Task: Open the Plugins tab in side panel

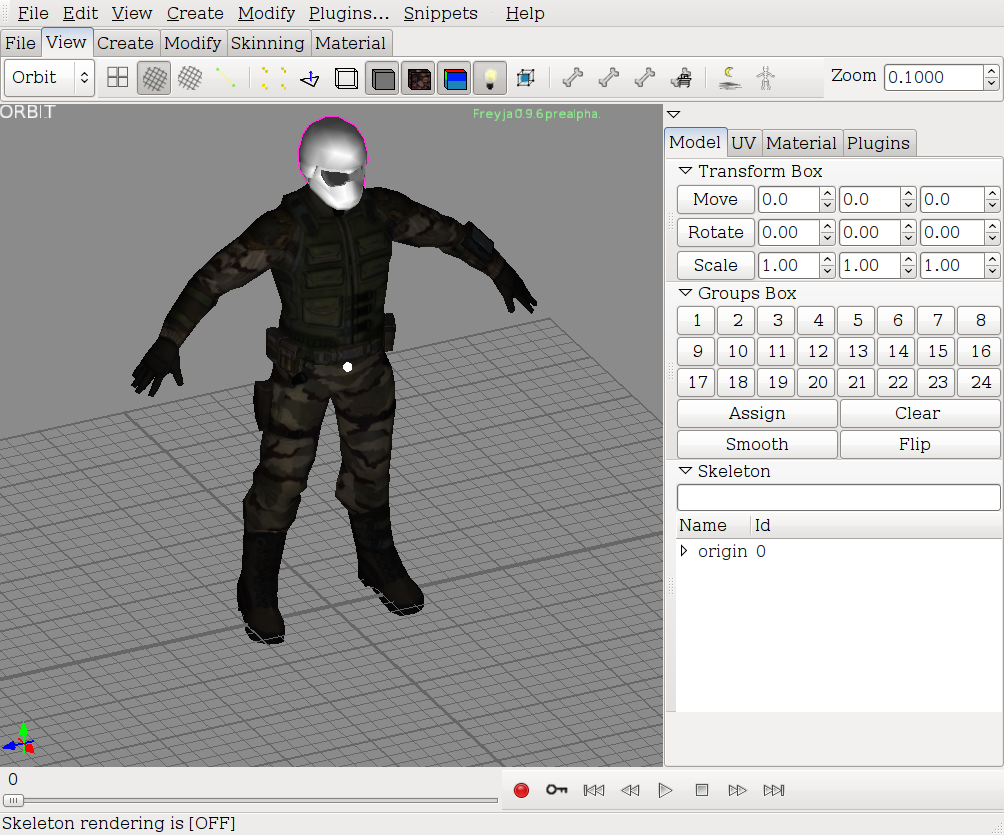Action: click(x=878, y=143)
